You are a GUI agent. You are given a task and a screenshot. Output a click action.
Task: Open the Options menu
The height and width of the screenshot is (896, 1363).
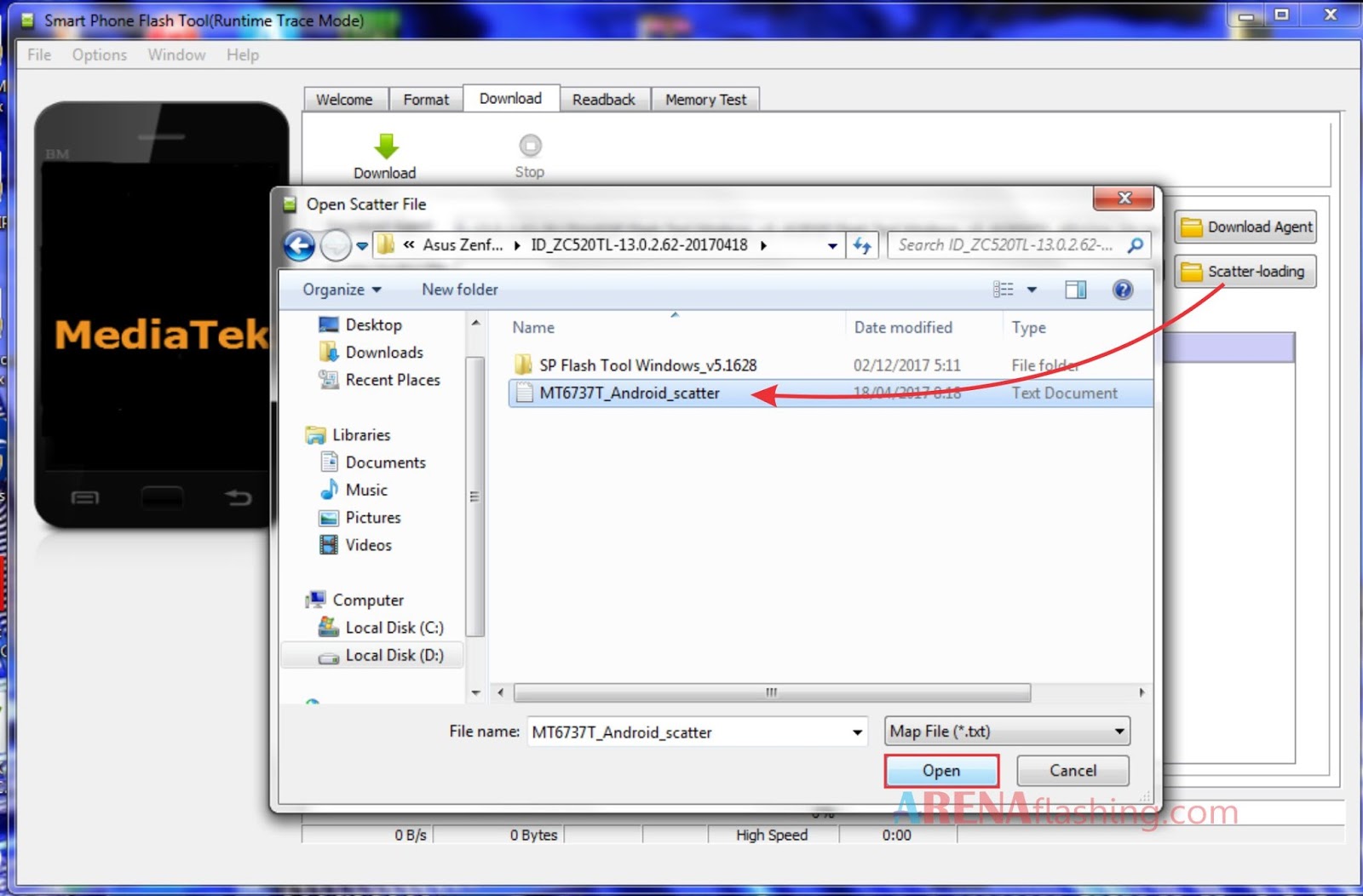pyautogui.click(x=99, y=55)
